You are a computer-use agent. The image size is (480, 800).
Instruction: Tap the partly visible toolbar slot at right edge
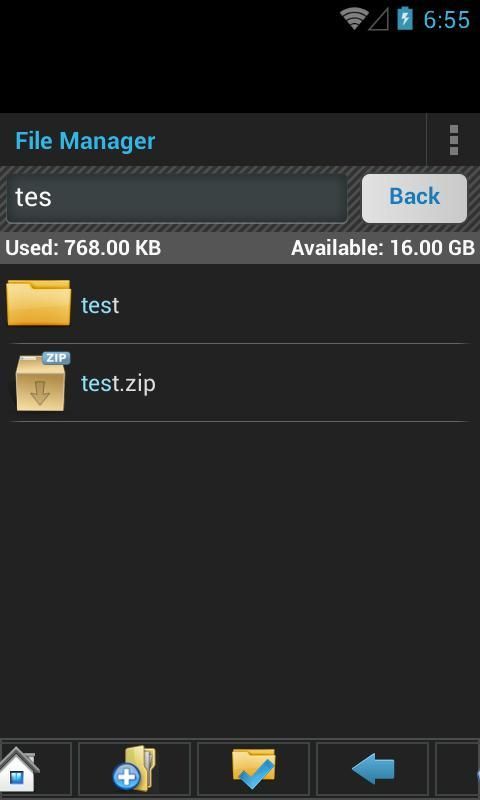(x=458, y=768)
